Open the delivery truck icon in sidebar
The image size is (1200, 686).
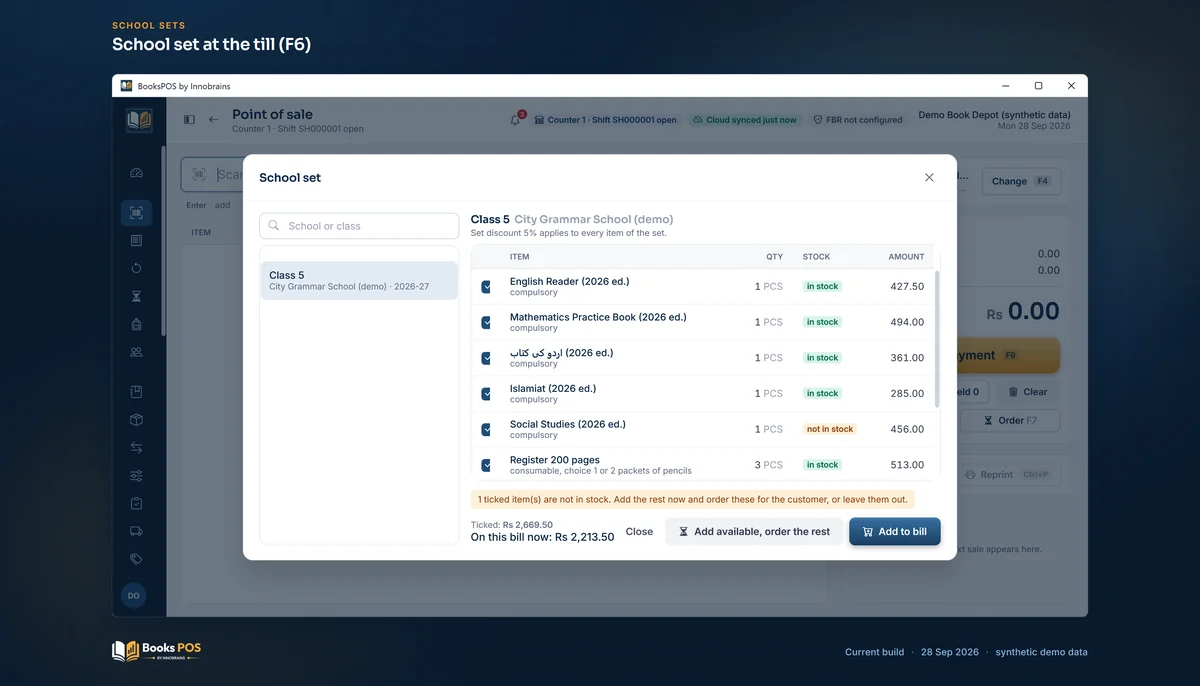pos(136,531)
